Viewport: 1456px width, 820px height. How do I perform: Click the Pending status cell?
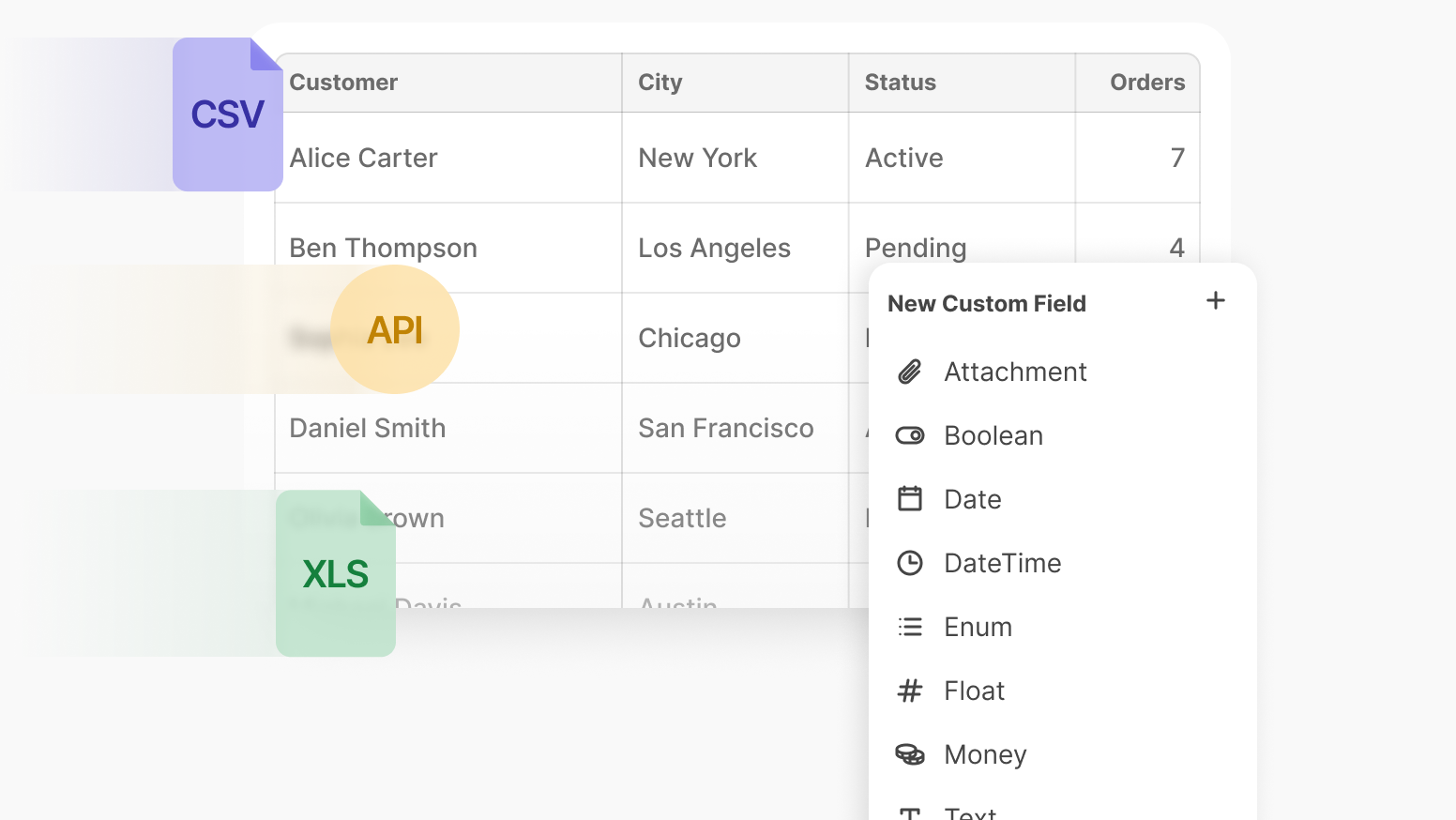coord(915,248)
